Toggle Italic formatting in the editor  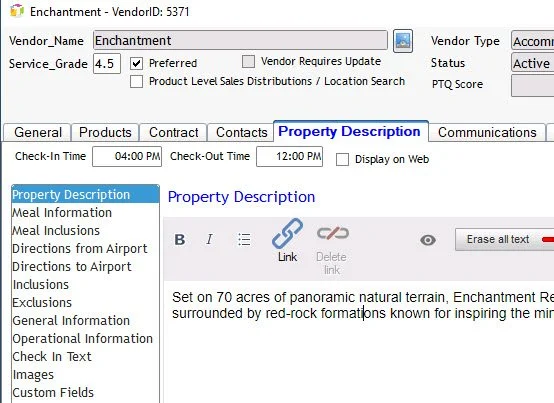(x=209, y=239)
